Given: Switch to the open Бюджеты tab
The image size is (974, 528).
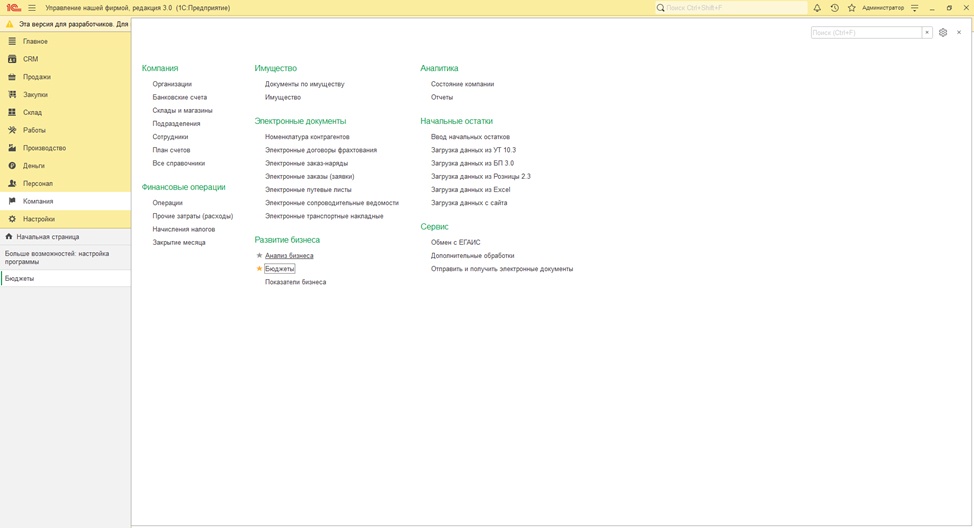Looking at the screenshot, I should (20, 279).
